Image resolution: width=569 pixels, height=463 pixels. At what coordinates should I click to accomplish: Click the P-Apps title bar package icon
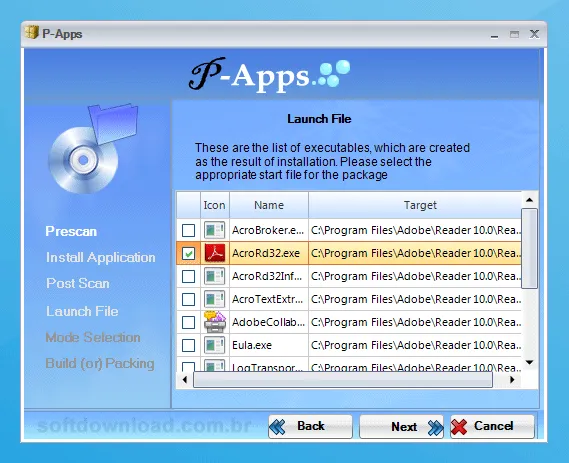[32, 32]
